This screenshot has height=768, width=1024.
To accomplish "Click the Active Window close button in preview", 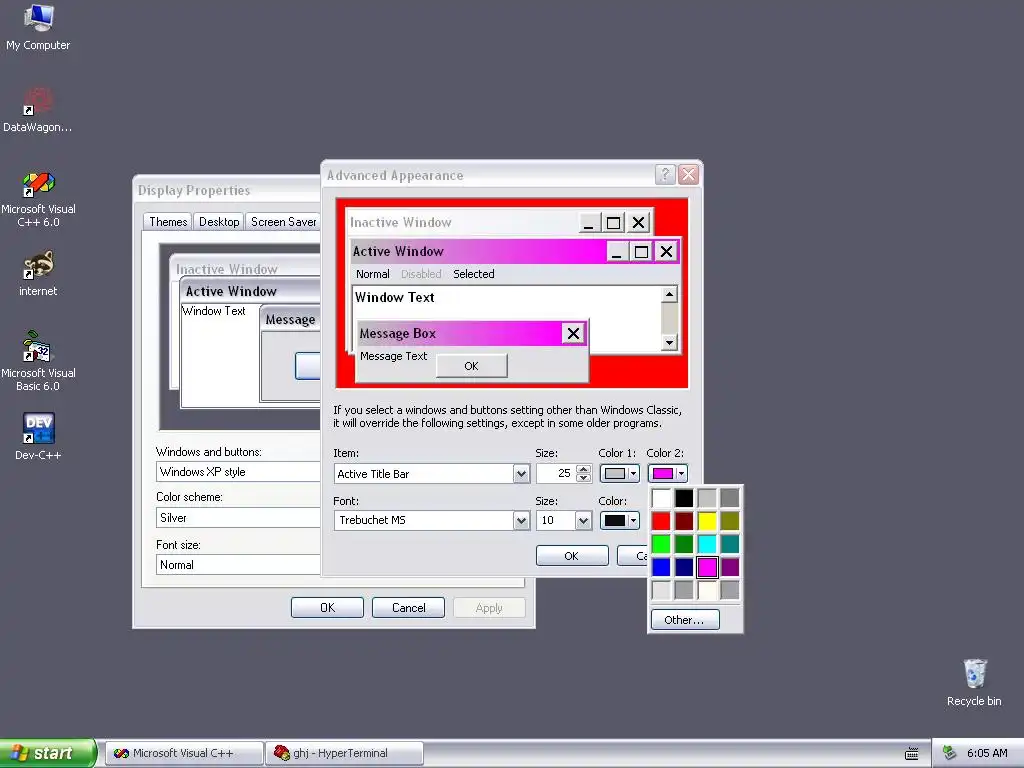I will pos(666,251).
